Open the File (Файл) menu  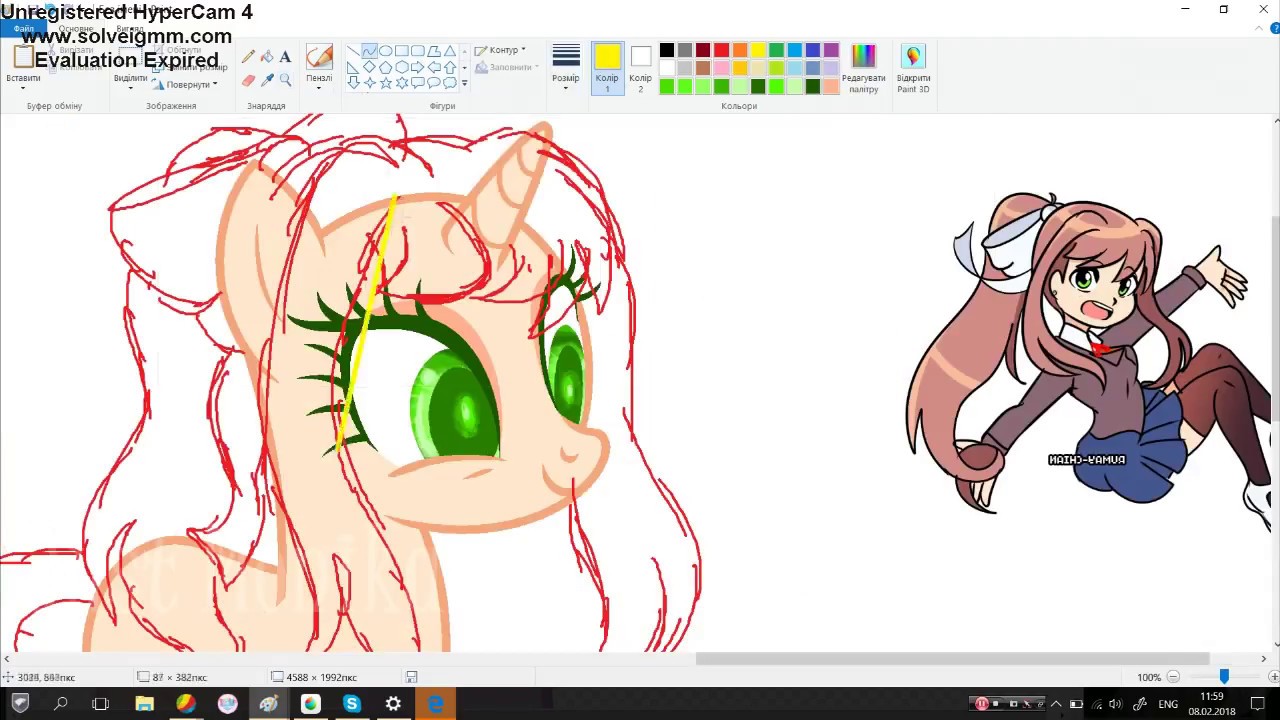click(23, 29)
